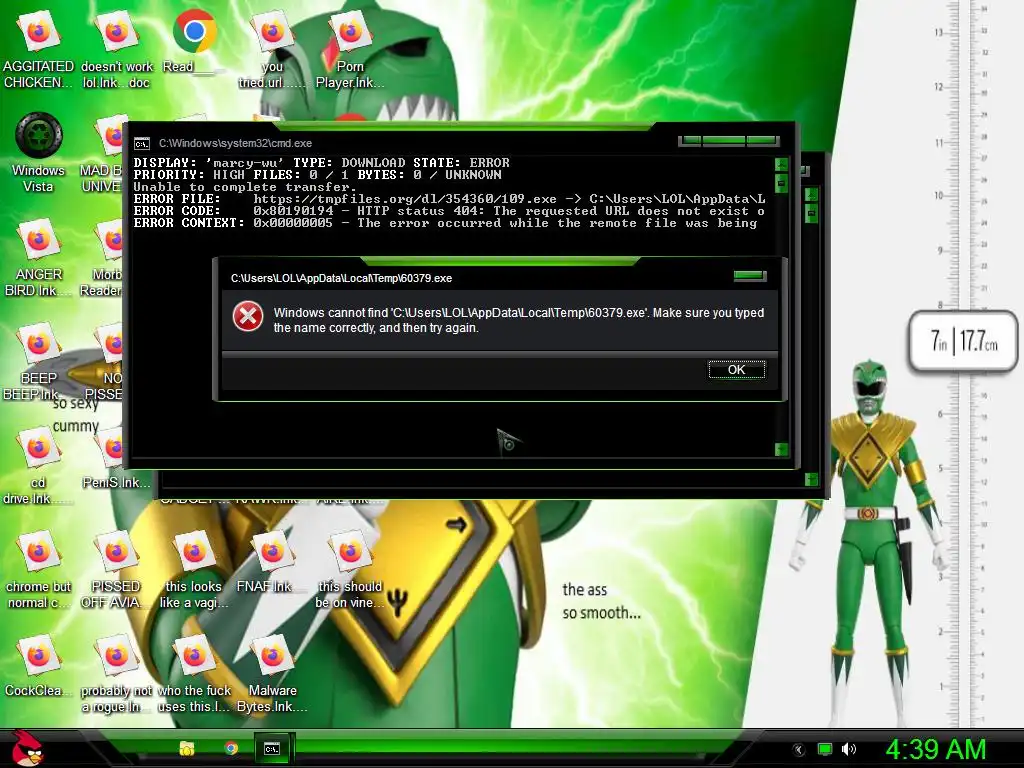Click the volume speaker tray icon
This screenshot has height=768, width=1024.
coord(849,750)
